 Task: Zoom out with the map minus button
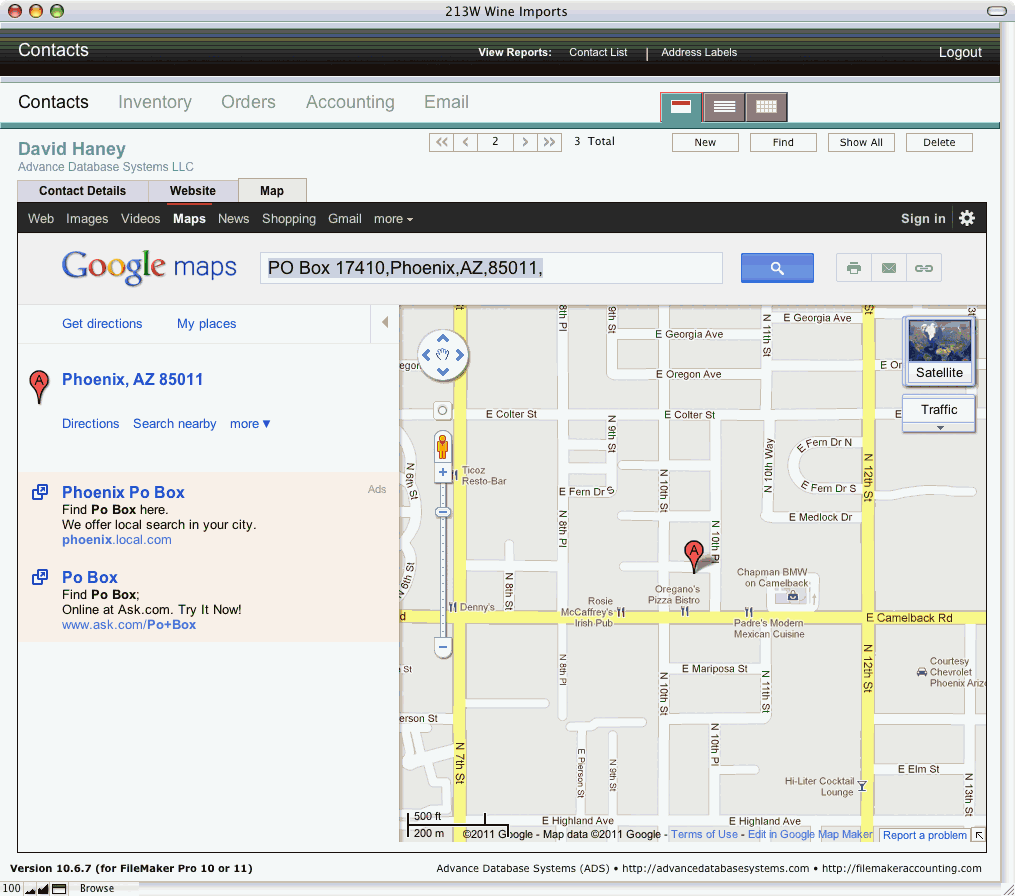(443, 647)
